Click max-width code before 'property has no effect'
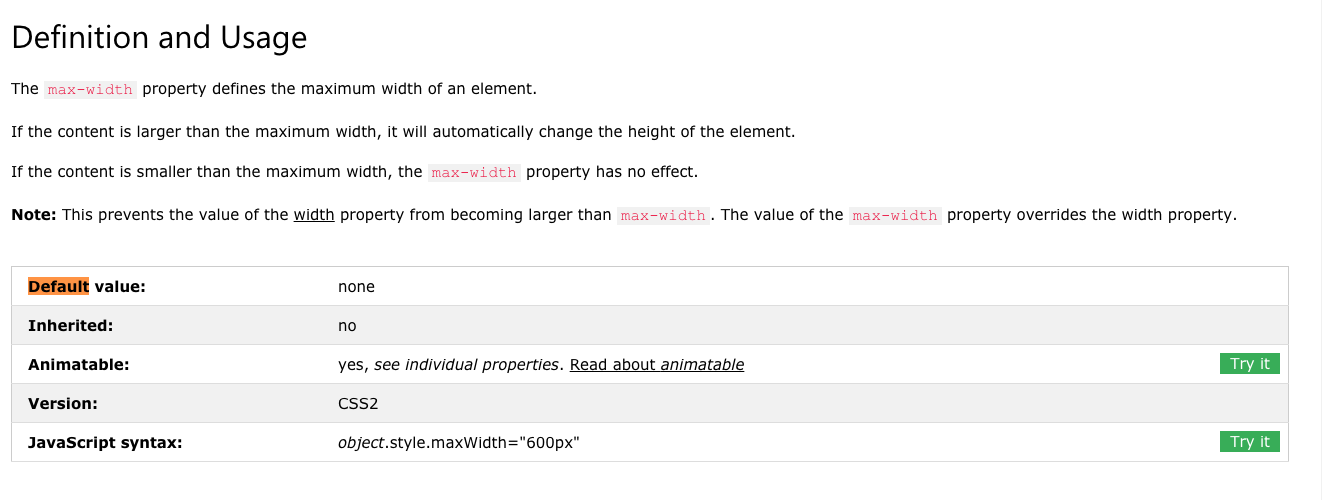The width and height of the screenshot is (1330, 500). click(x=474, y=172)
